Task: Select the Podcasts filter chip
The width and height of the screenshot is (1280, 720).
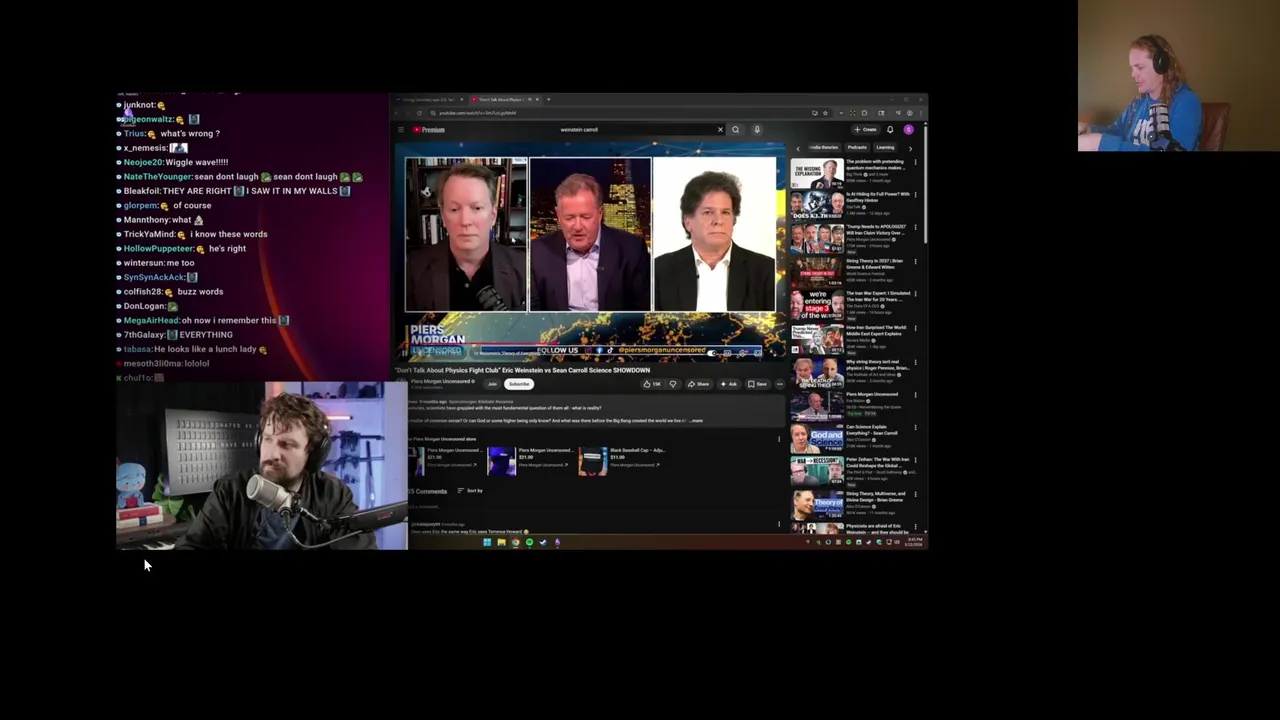Action: (x=857, y=148)
